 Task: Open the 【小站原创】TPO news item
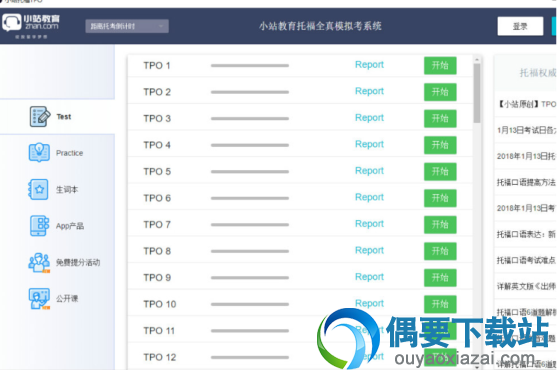pyautogui.click(x=527, y=104)
